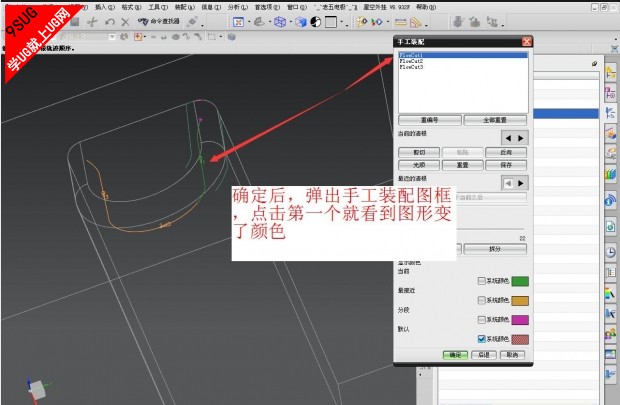
Task: Open dropdown arrow beside dashed rectangle icon
Action: (221, 37)
